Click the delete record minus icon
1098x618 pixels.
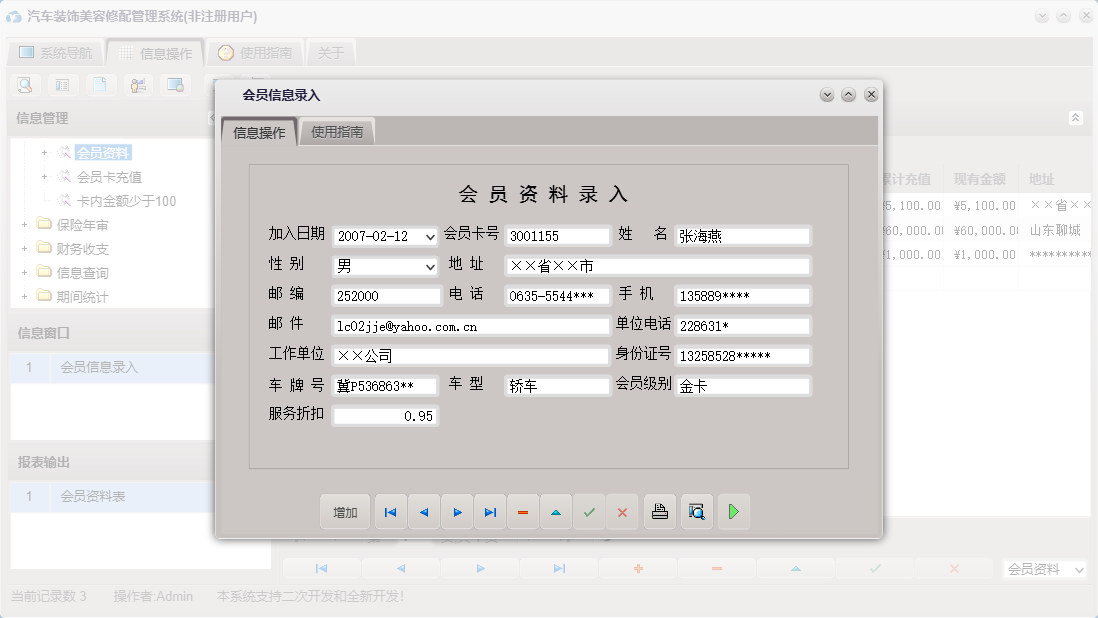point(523,512)
